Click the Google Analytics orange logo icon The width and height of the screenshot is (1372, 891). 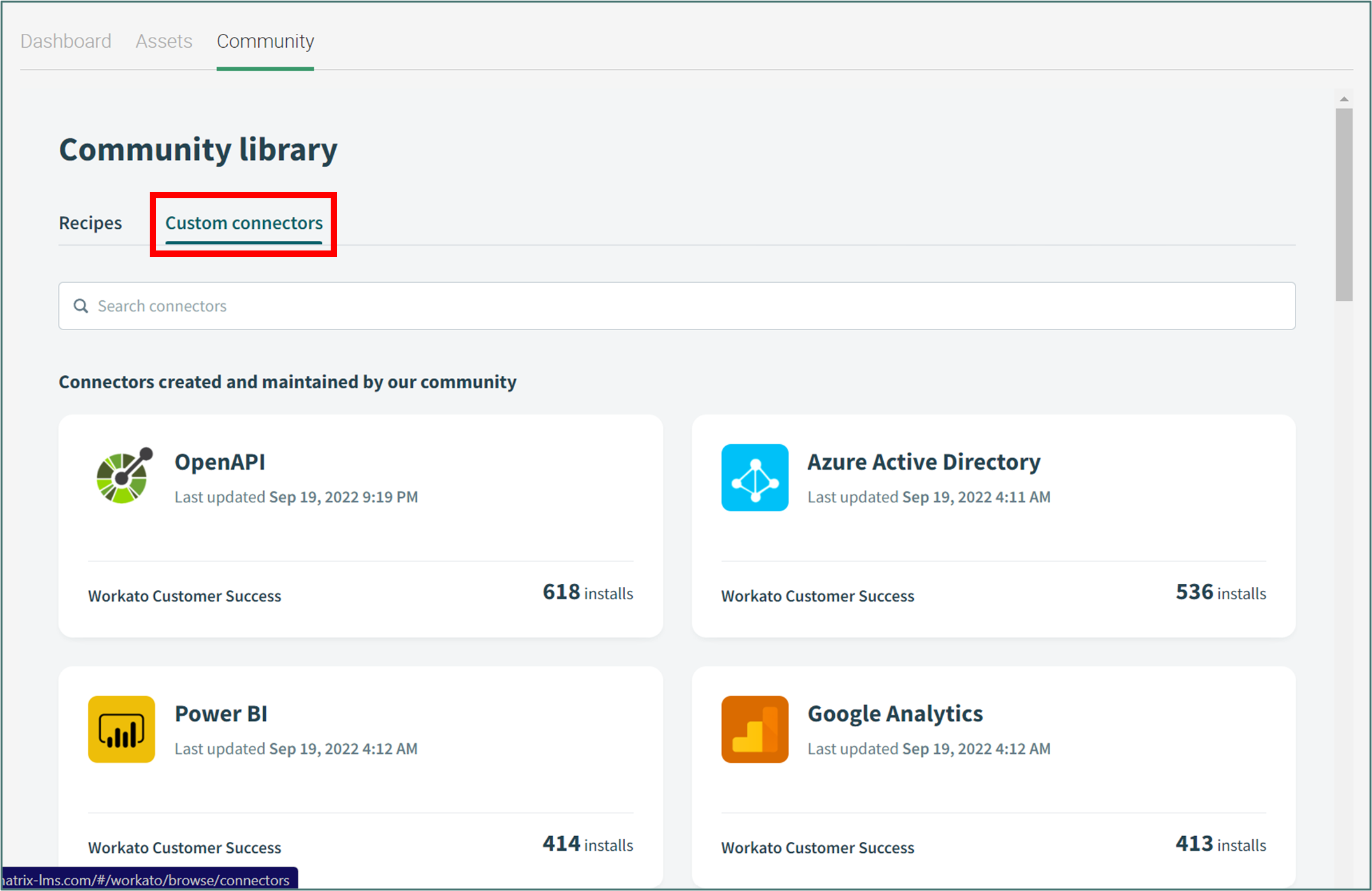coord(755,729)
